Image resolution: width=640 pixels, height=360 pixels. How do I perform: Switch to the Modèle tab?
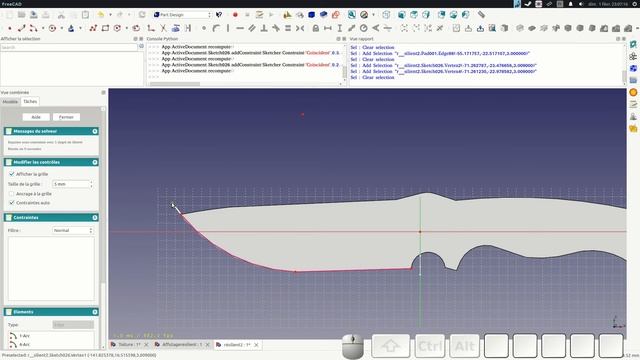point(10,102)
